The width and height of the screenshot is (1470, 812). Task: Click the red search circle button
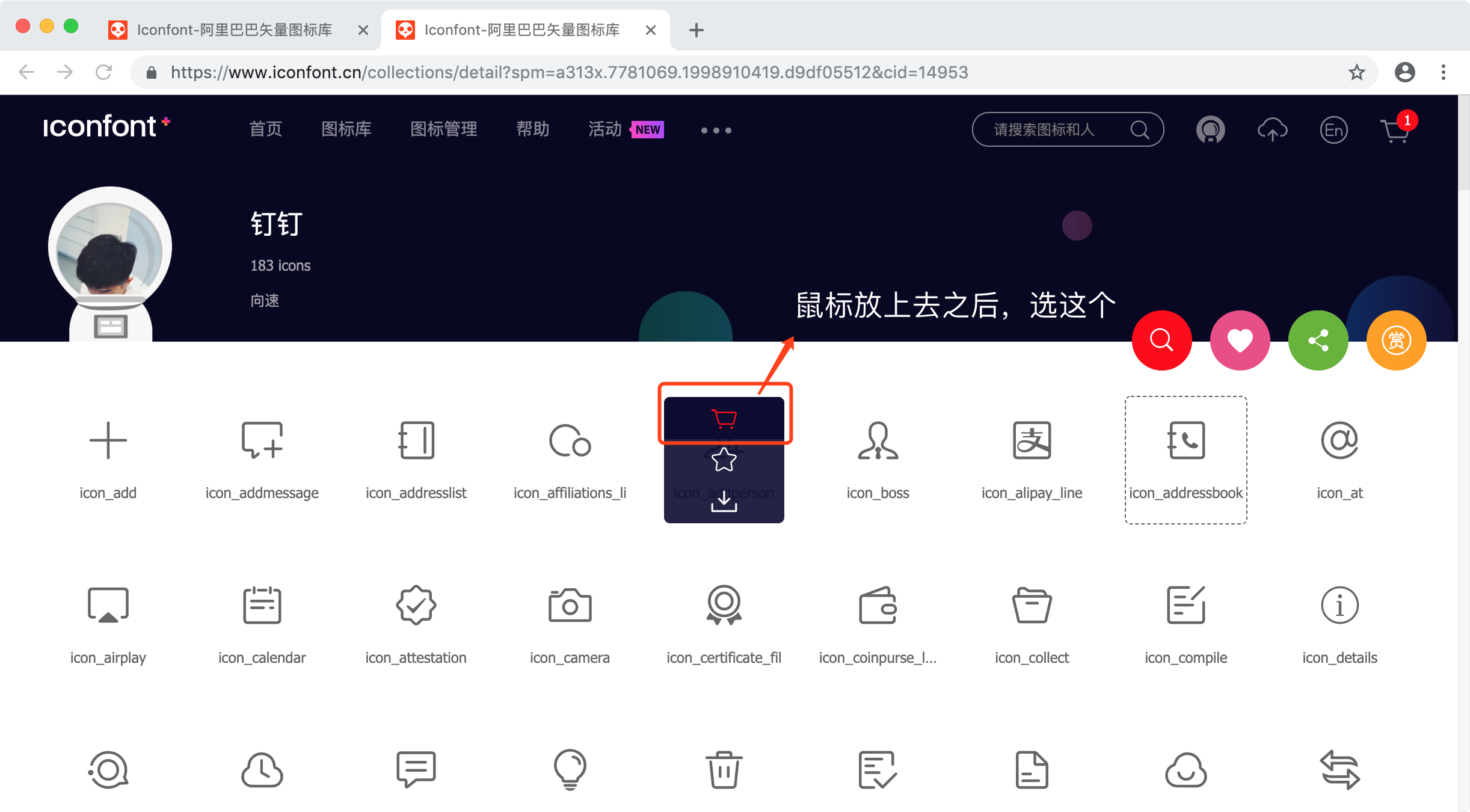click(1161, 340)
